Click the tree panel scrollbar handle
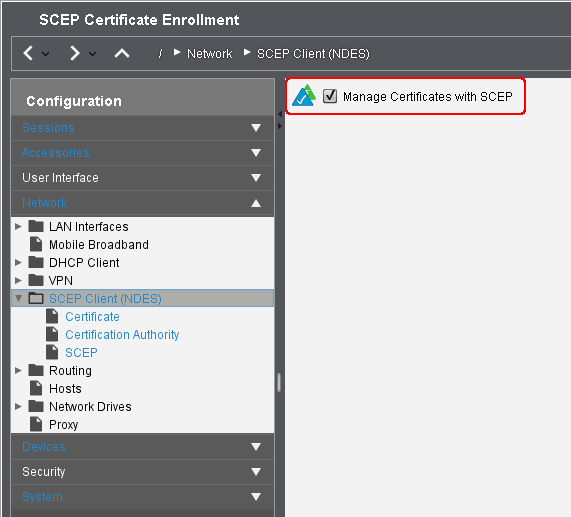The image size is (571, 517). (x=279, y=382)
